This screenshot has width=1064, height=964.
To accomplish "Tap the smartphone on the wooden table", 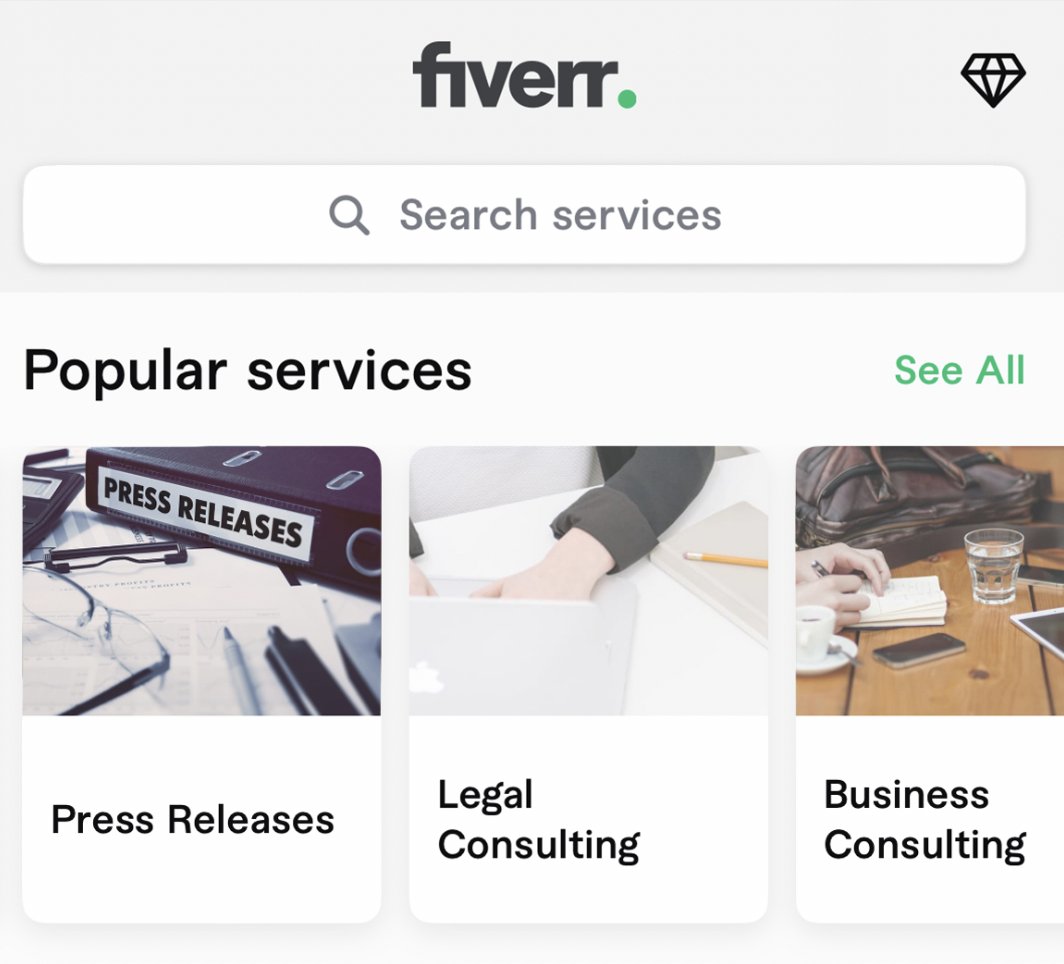I will [x=919, y=650].
